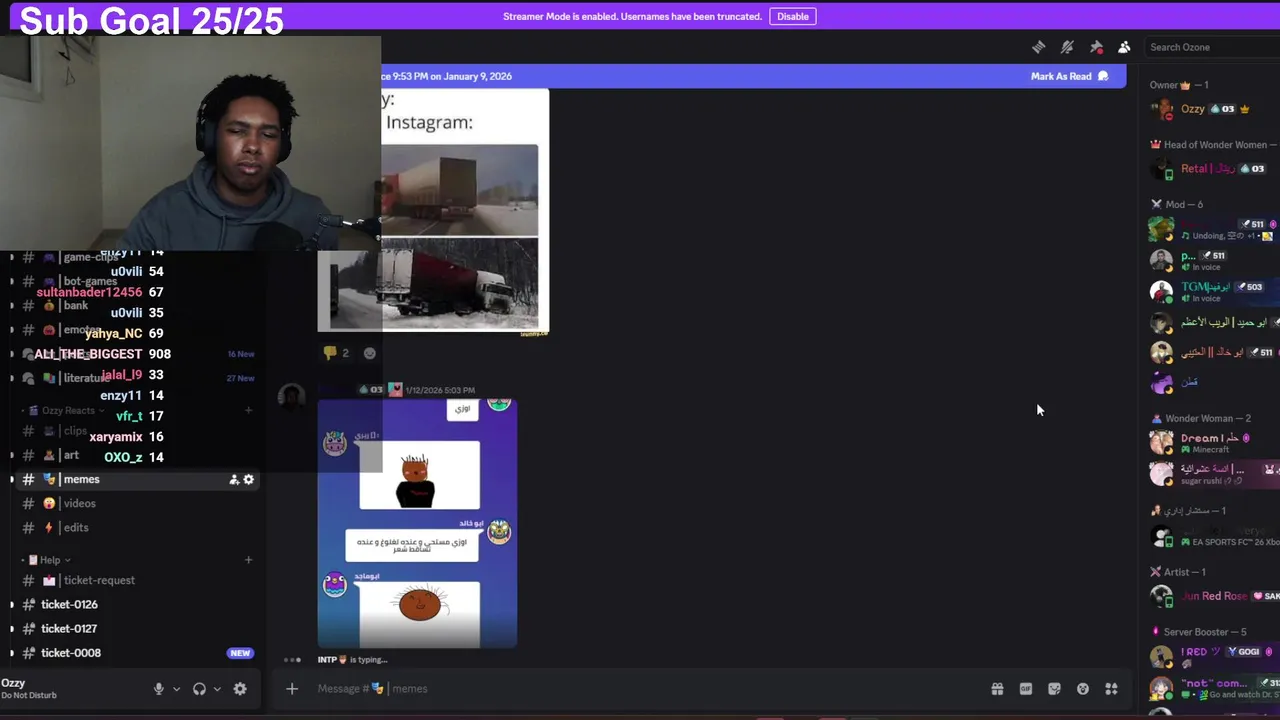Screen dimensions: 1280x720
Task: Open the literature channel
Action: (x=135, y=378)
